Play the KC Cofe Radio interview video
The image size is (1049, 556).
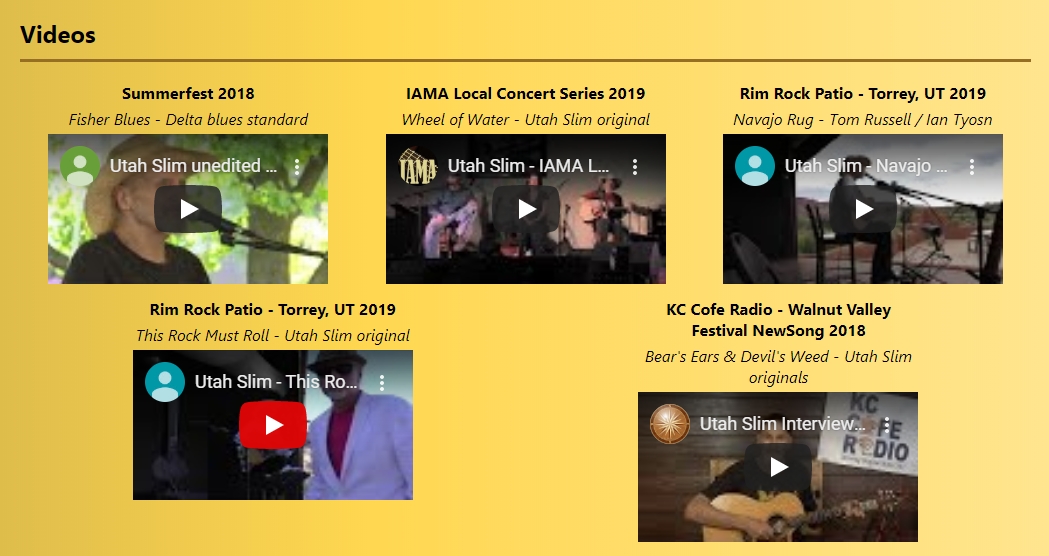(778, 467)
